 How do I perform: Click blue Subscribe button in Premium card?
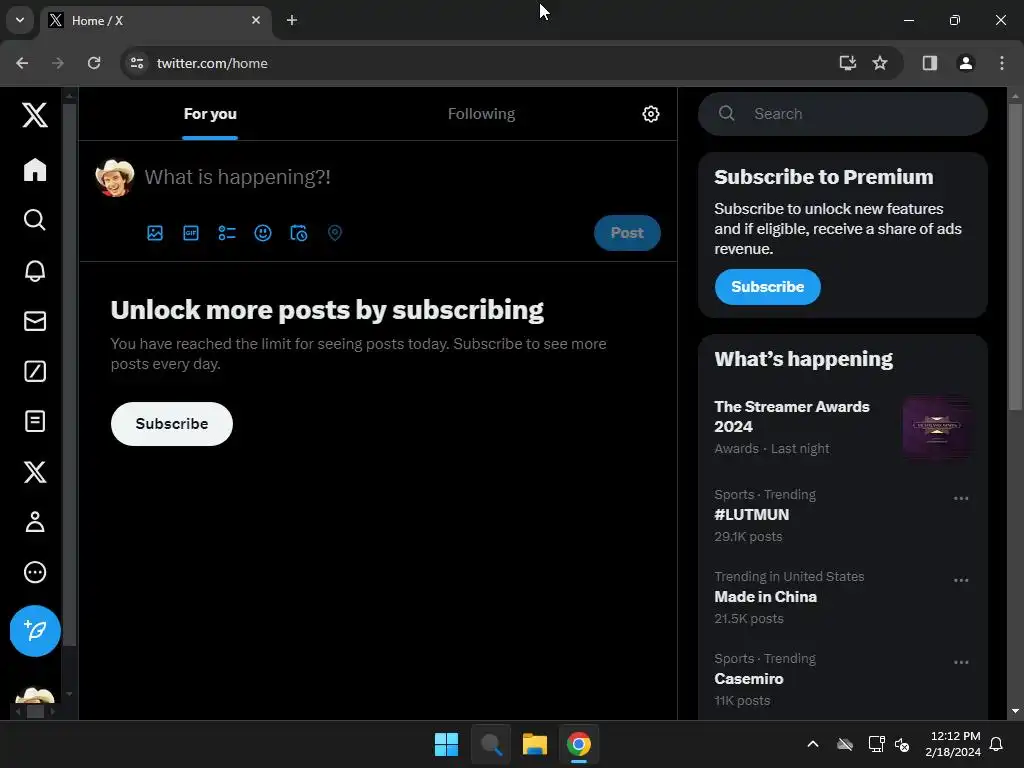tap(767, 287)
